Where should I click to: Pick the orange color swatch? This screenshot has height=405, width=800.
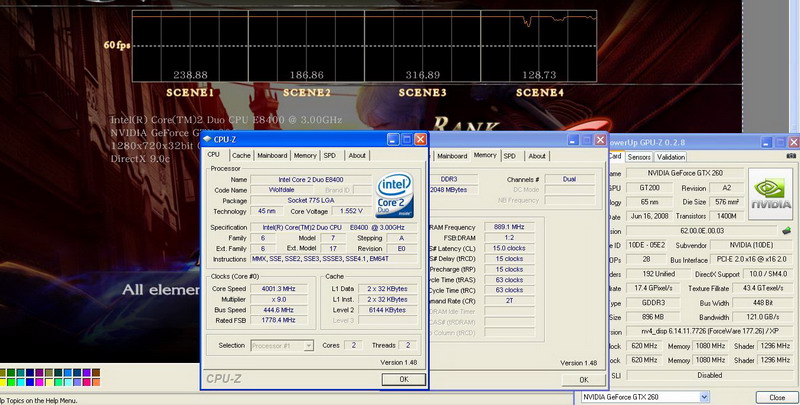95,382
